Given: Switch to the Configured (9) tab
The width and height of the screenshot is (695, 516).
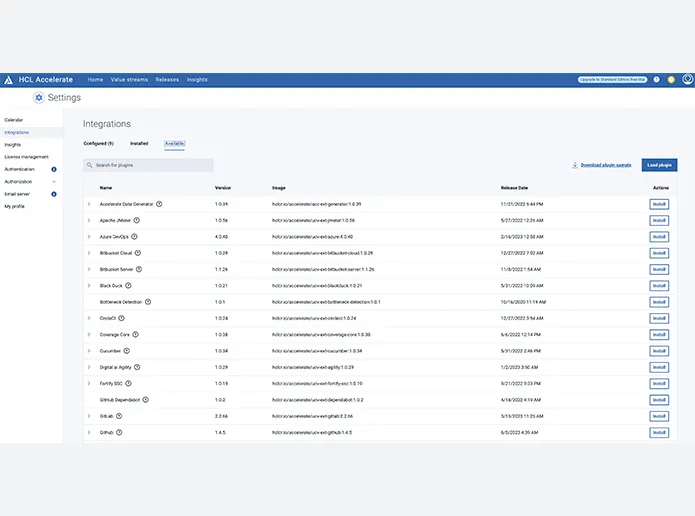Looking at the screenshot, I should point(98,144).
